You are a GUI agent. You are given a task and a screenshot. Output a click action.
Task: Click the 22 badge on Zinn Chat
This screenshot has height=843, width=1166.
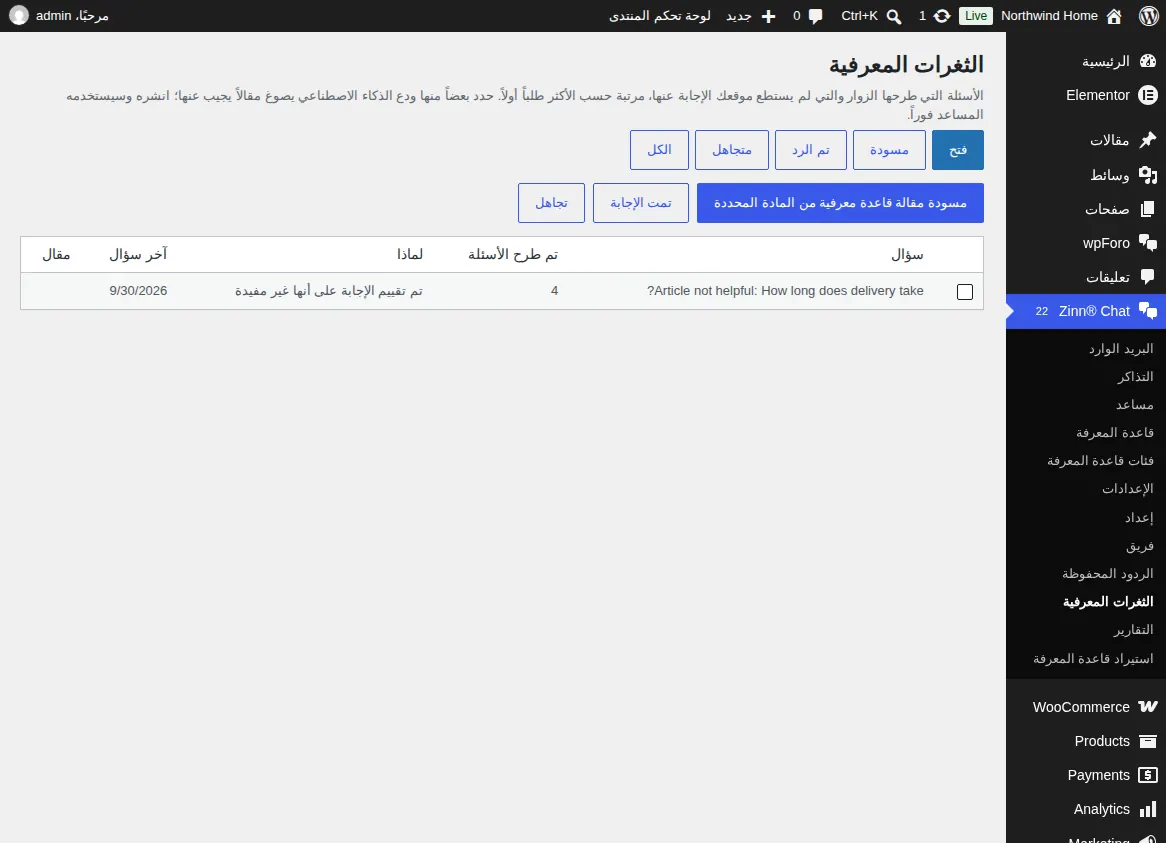[x=1041, y=311]
